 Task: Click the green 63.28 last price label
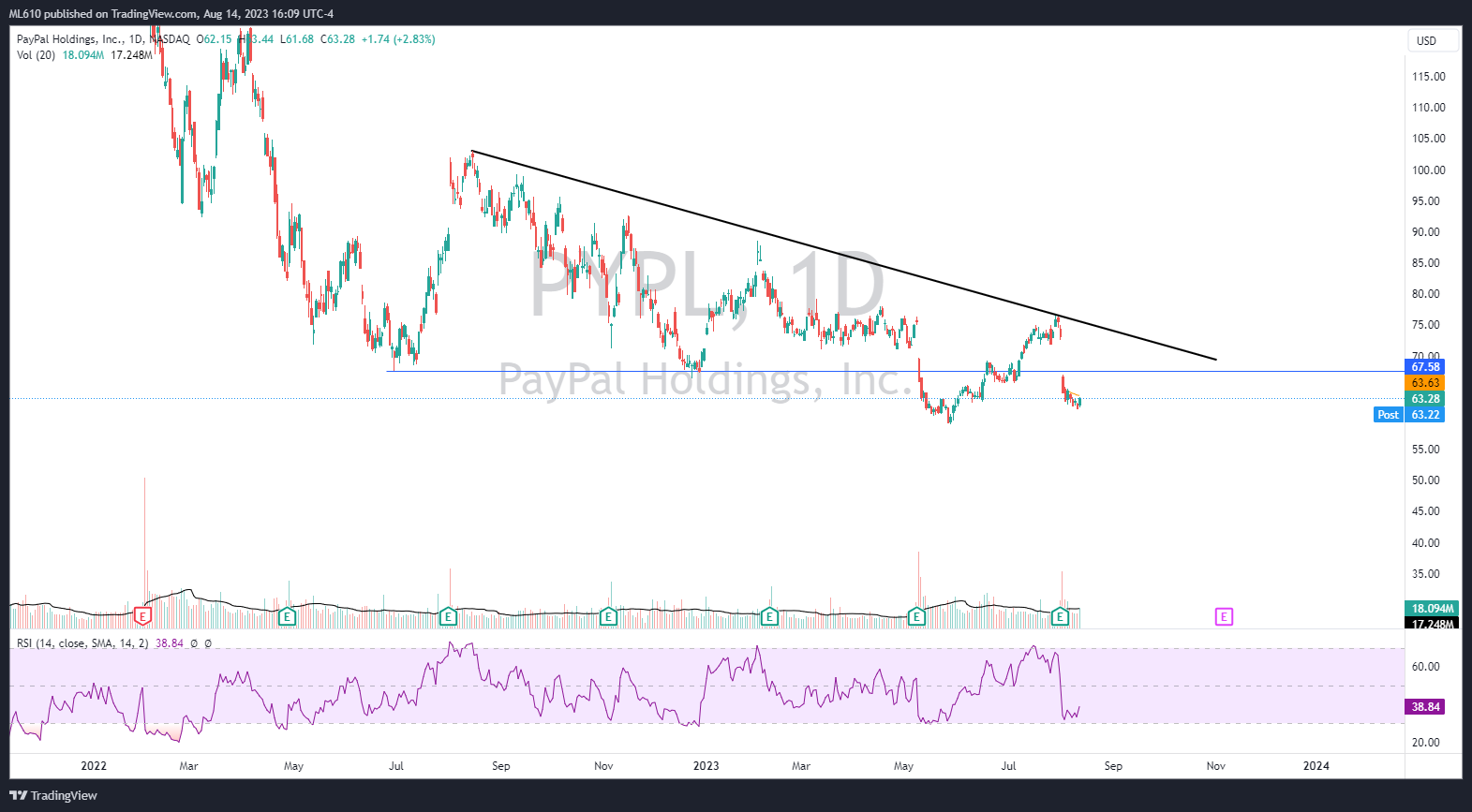pyautogui.click(x=1425, y=399)
